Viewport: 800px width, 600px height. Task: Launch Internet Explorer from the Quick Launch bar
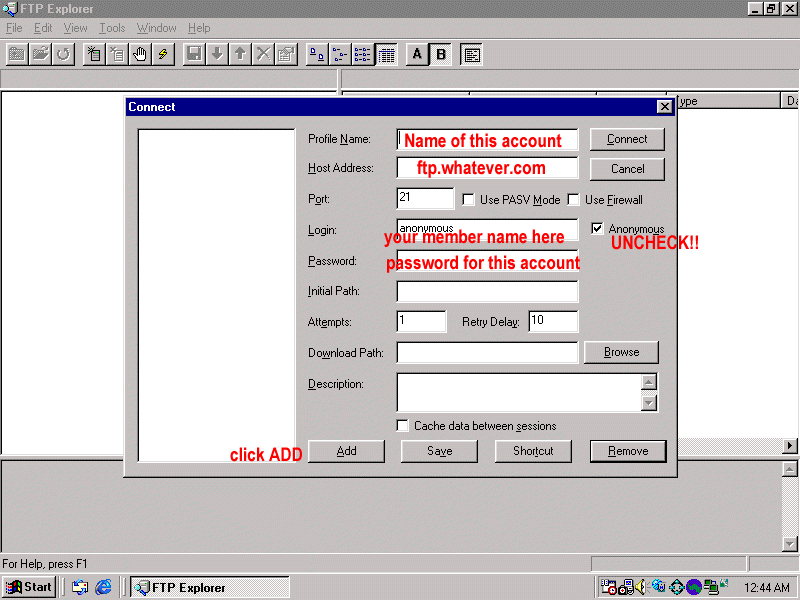tap(103, 587)
